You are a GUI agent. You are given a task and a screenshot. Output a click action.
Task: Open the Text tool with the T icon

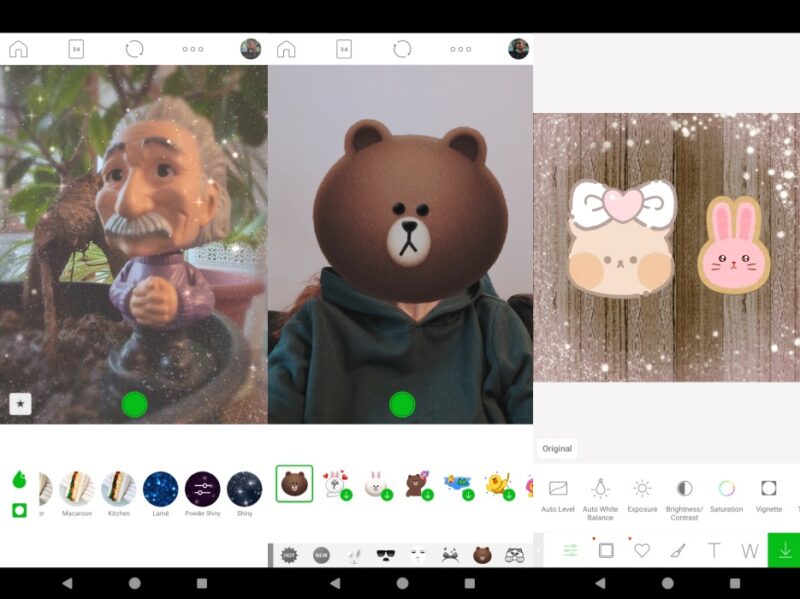(x=714, y=550)
